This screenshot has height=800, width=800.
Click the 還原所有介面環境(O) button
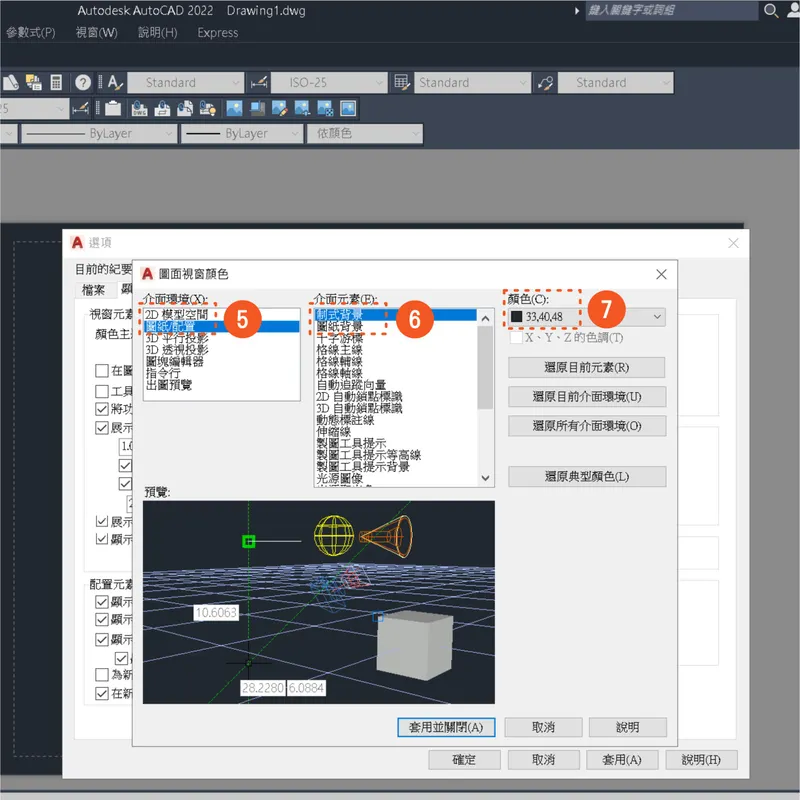point(587,426)
